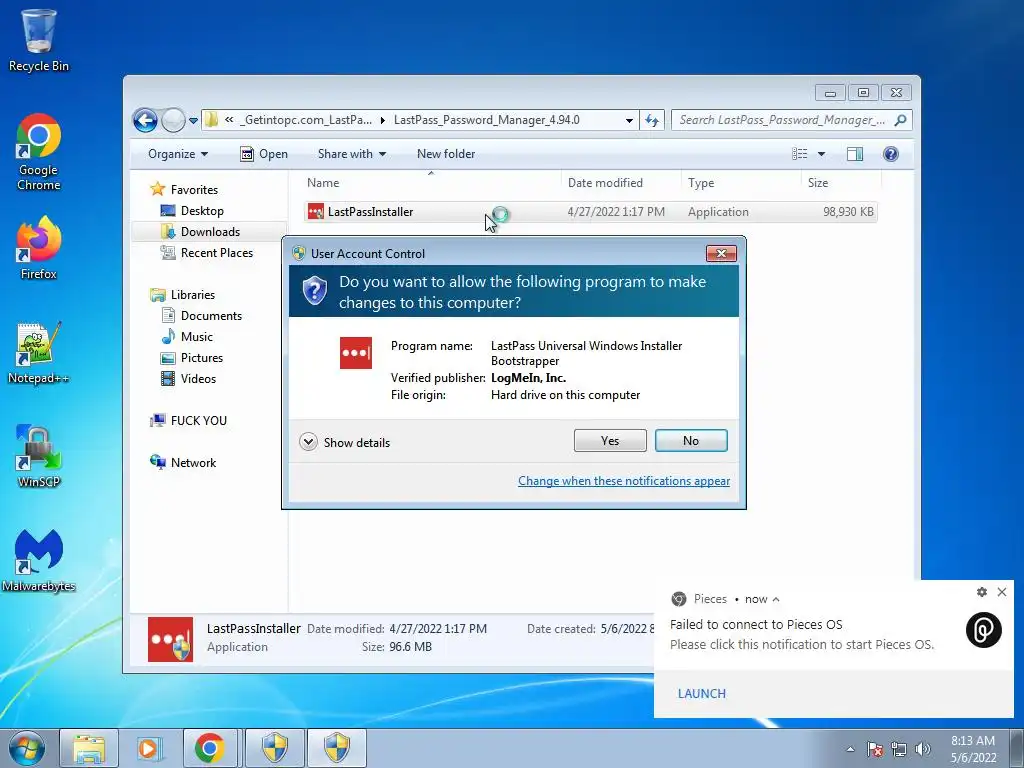The image size is (1024, 768).
Task: Open Windows Explorer from the taskbar
Action: 89,748
